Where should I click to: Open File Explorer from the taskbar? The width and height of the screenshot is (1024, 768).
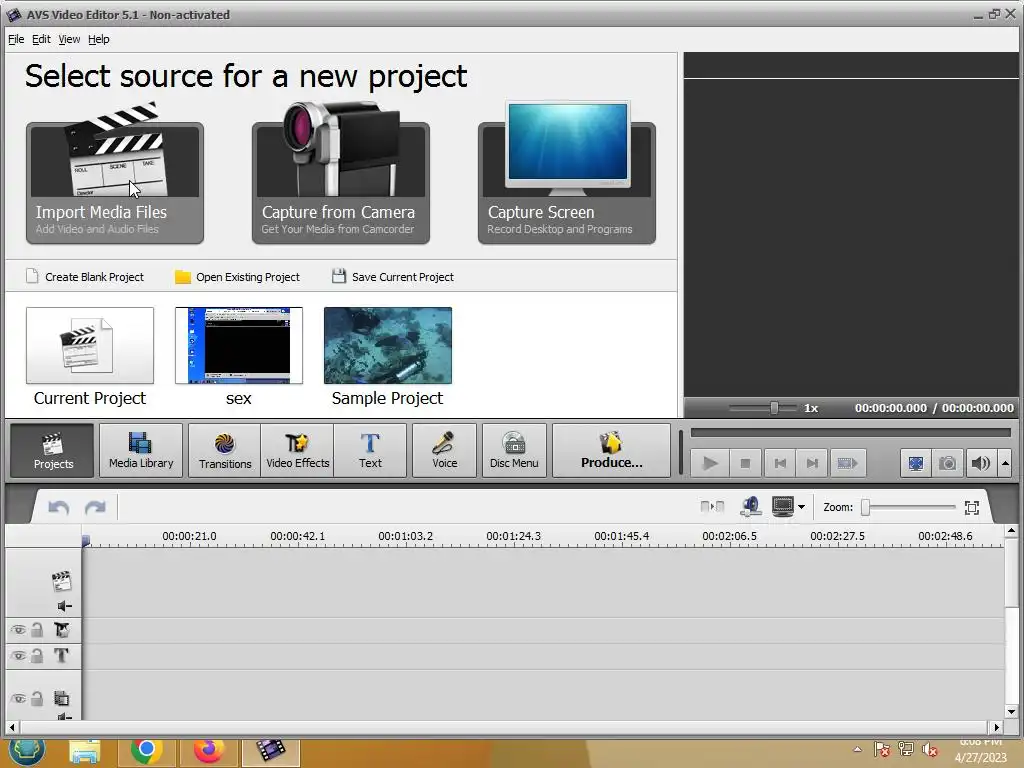tap(85, 752)
